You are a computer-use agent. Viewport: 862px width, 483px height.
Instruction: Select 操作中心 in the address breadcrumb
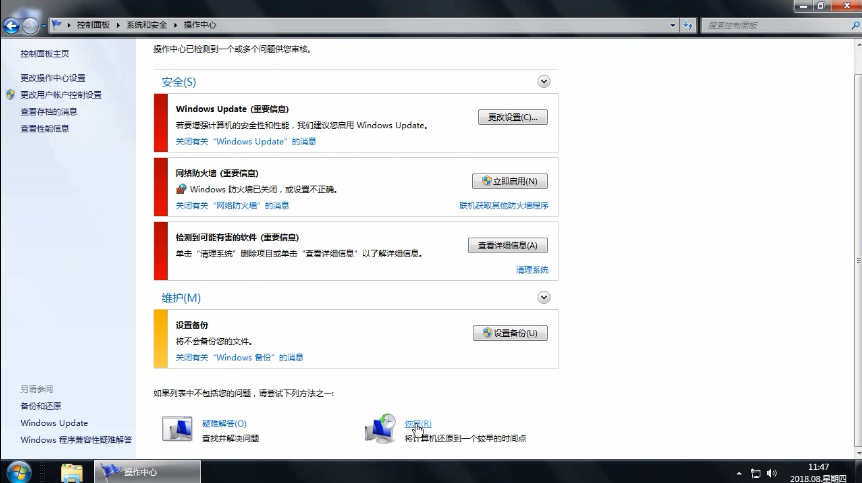[200, 25]
